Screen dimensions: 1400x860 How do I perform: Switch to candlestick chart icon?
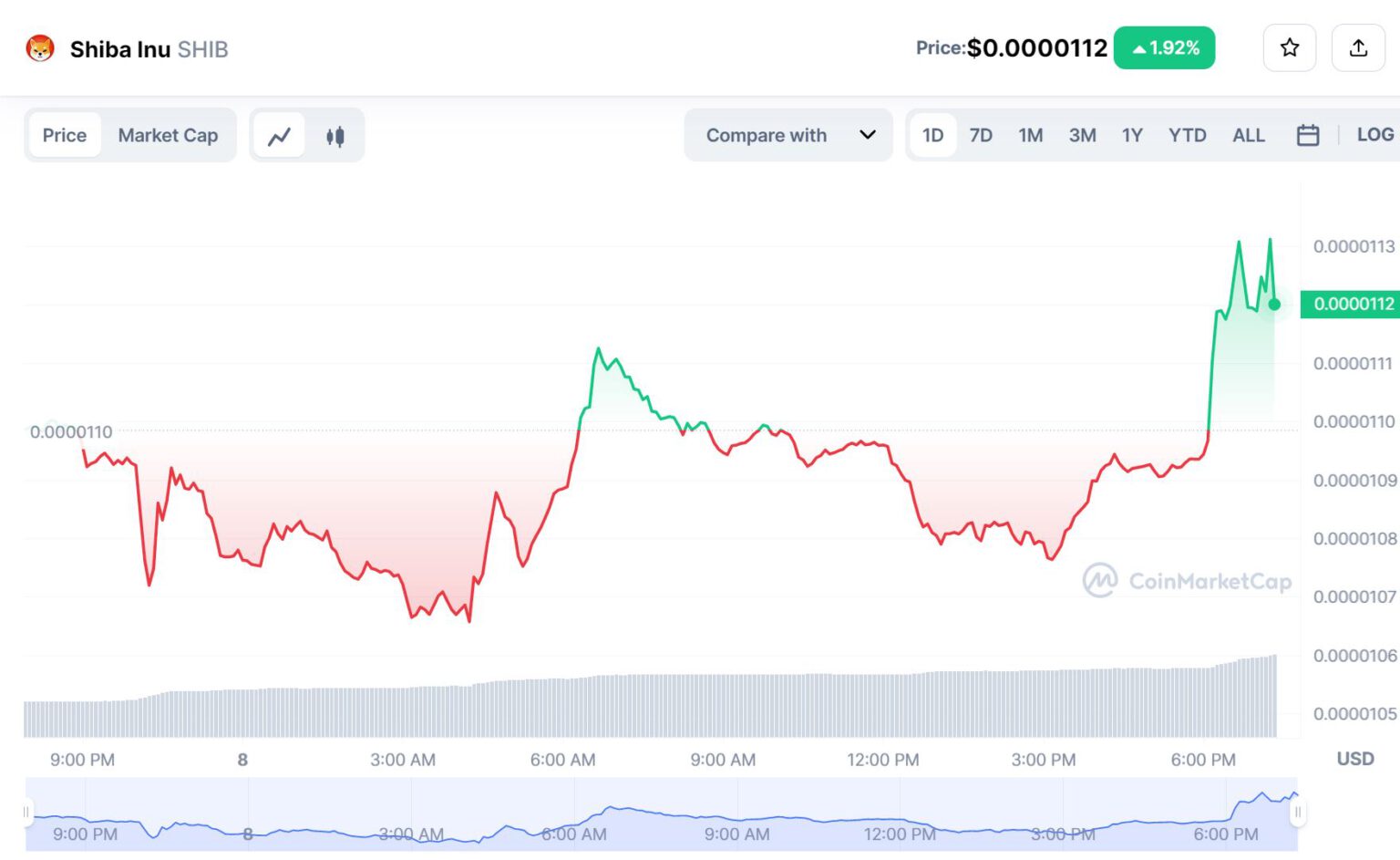point(335,136)
